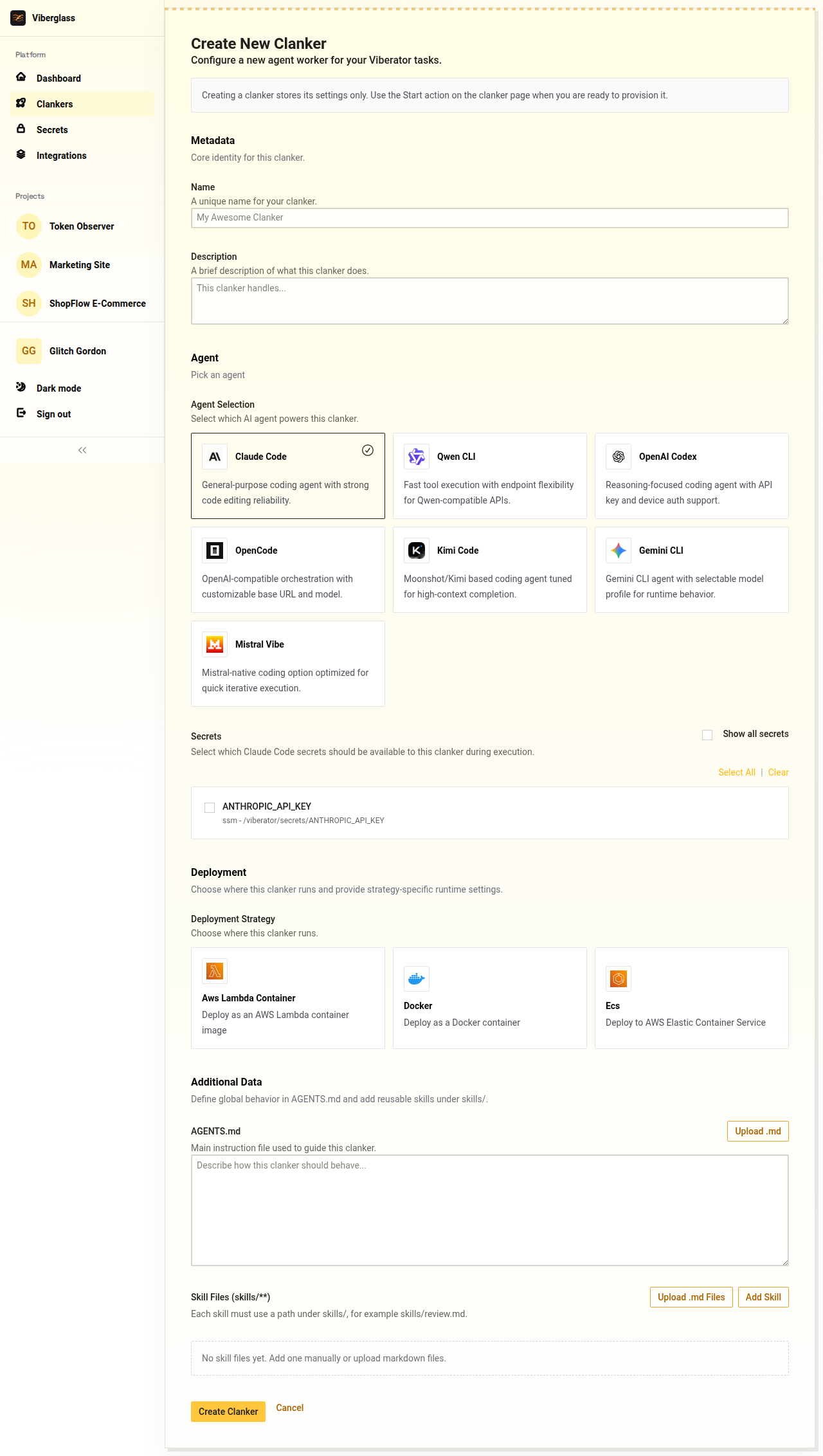This screenshot has width=823, height=1456.
Task: Select the Ecs deployment icon
Action: point(619,979)
